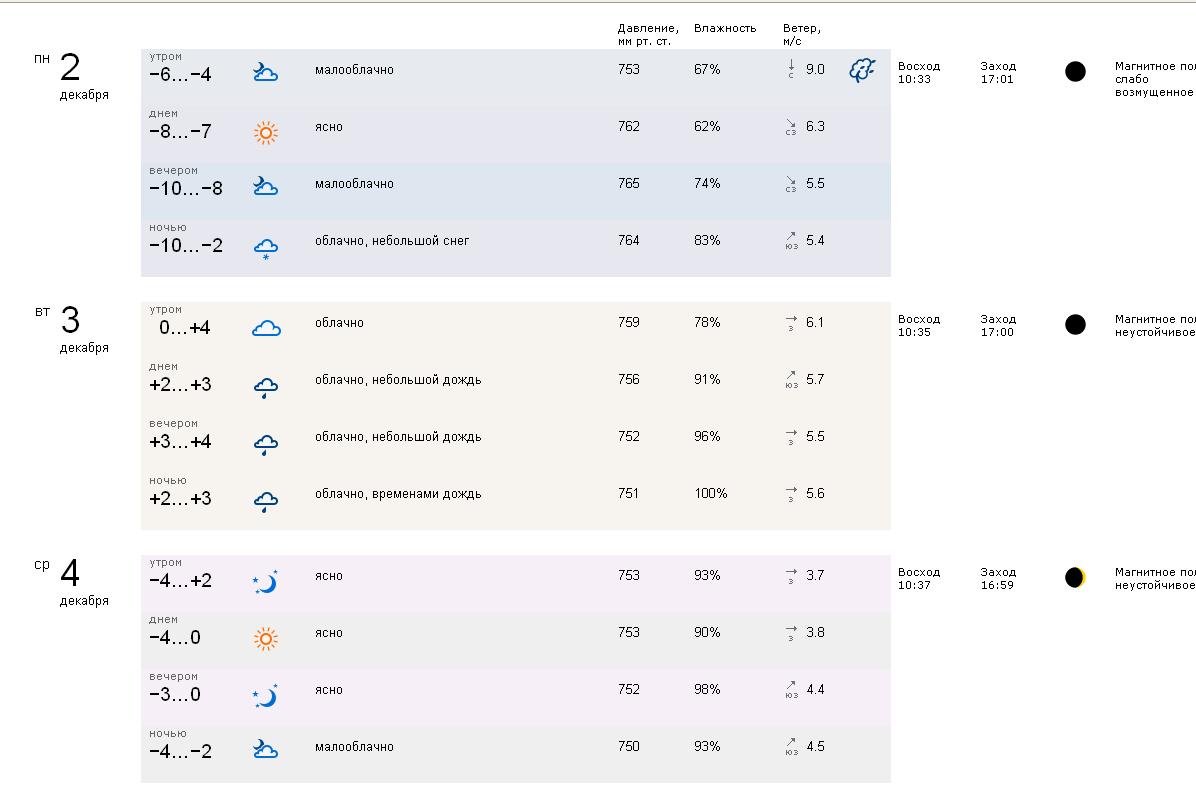
Task: Click the sunny icon for December 4 daytime
Action: 265,638
